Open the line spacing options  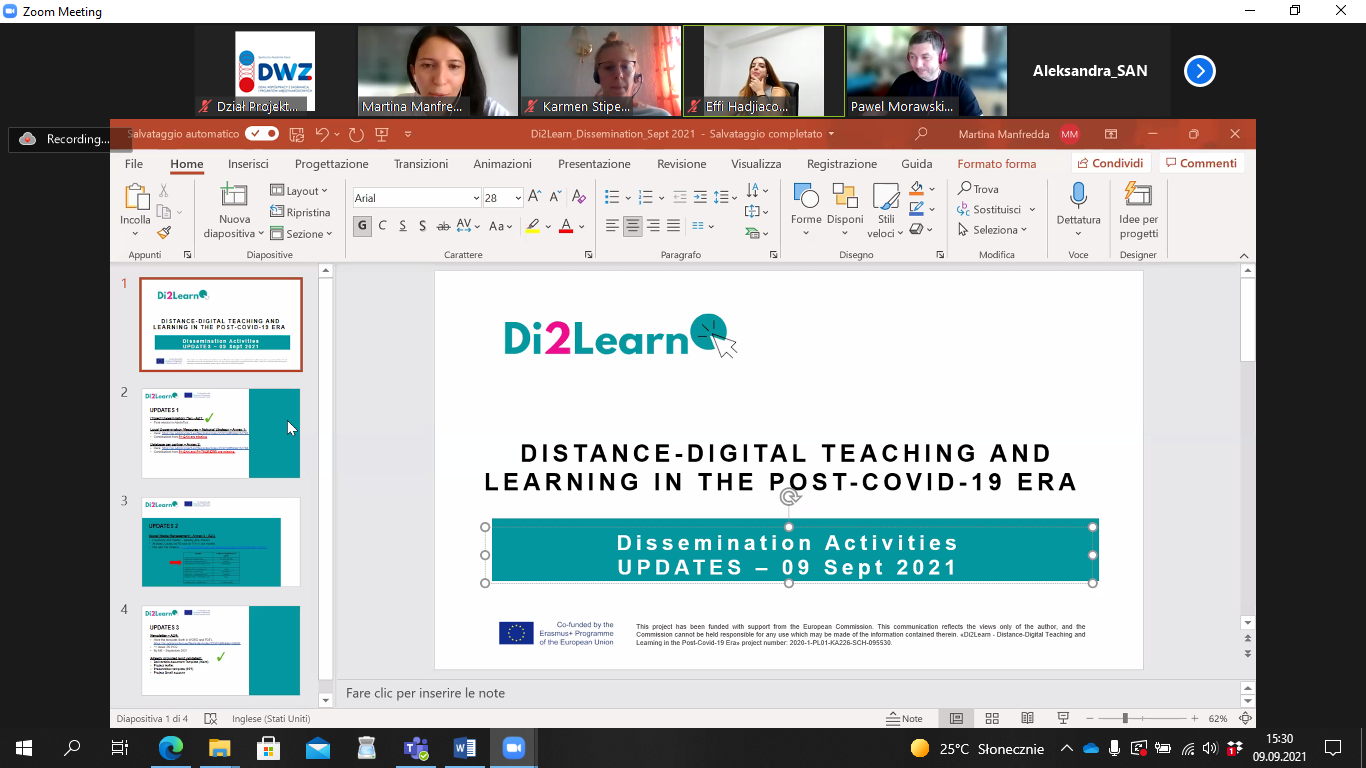[727, 197]
